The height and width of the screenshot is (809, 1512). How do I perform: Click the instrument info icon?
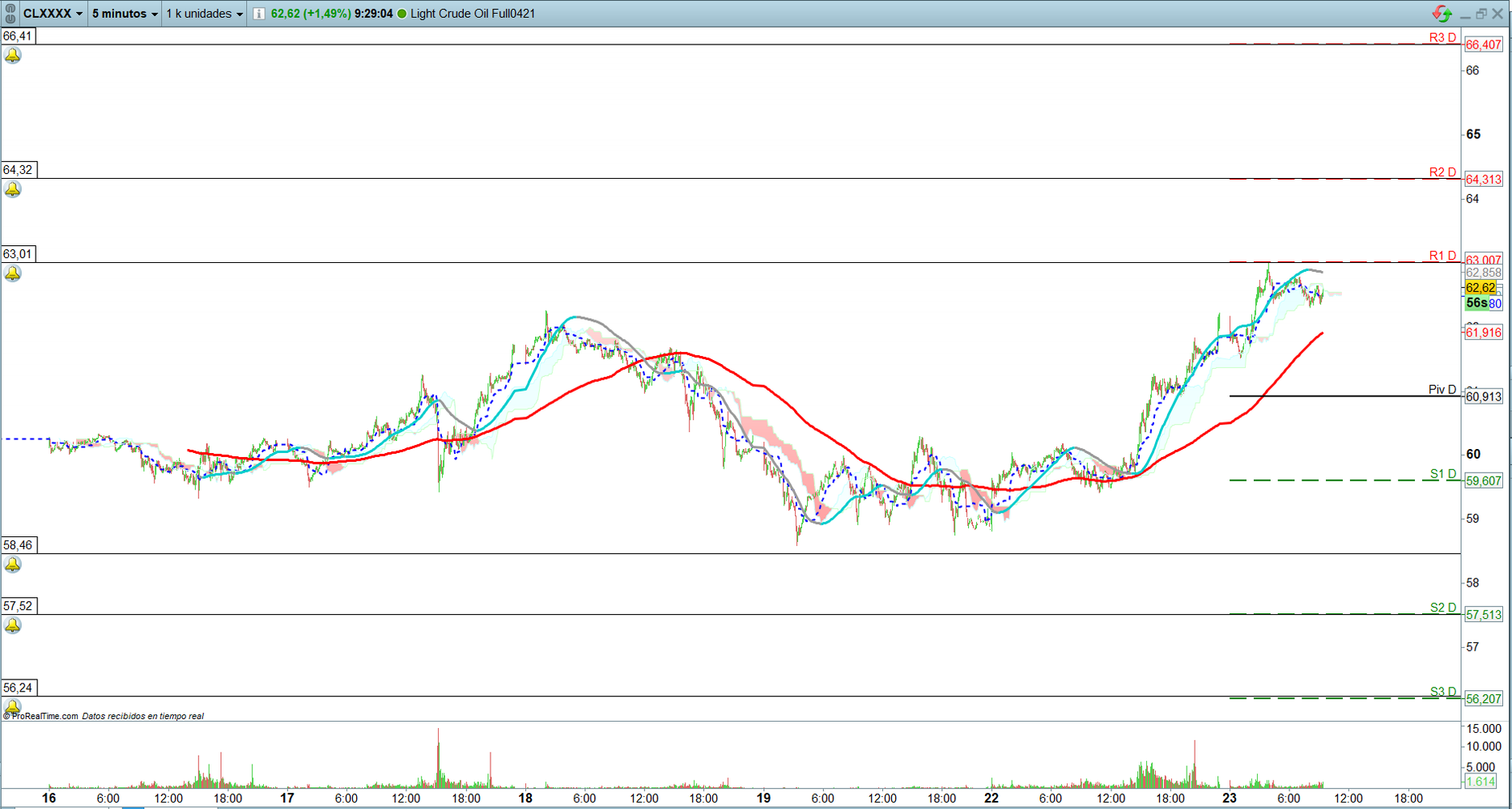click(x=258, y=14)
